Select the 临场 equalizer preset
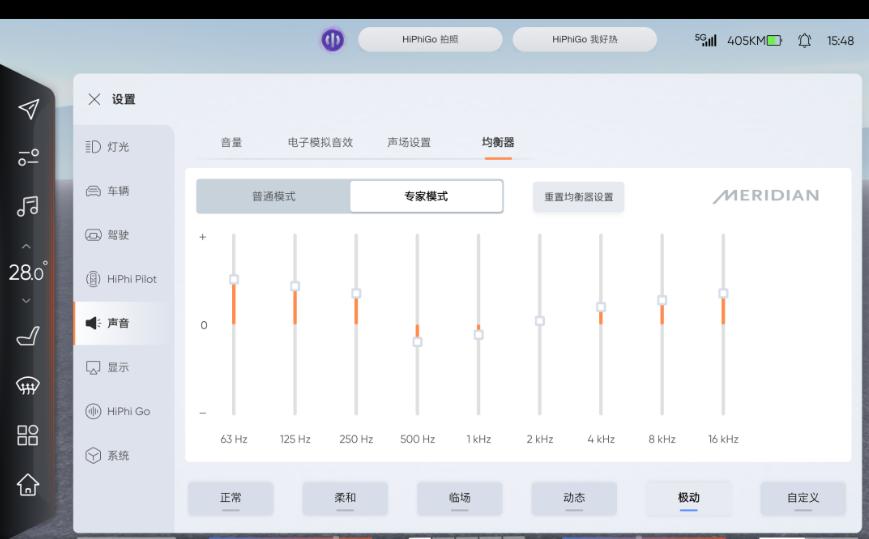The image size is (869, 539). [x=459, y=499]
